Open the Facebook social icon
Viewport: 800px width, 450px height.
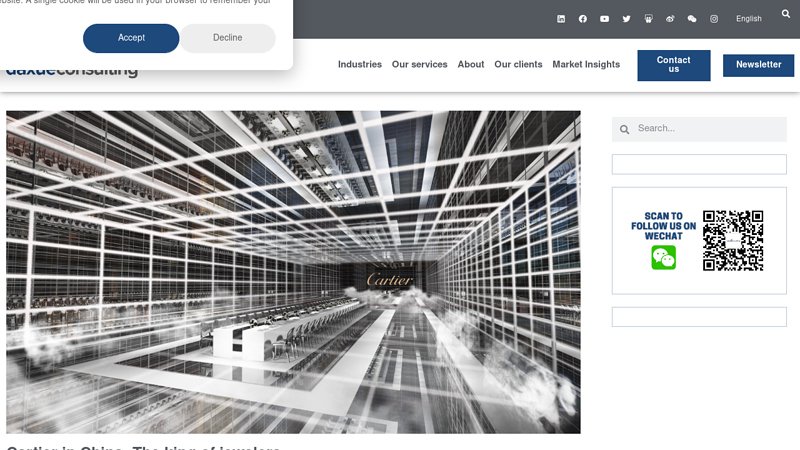tap(583, 19)
